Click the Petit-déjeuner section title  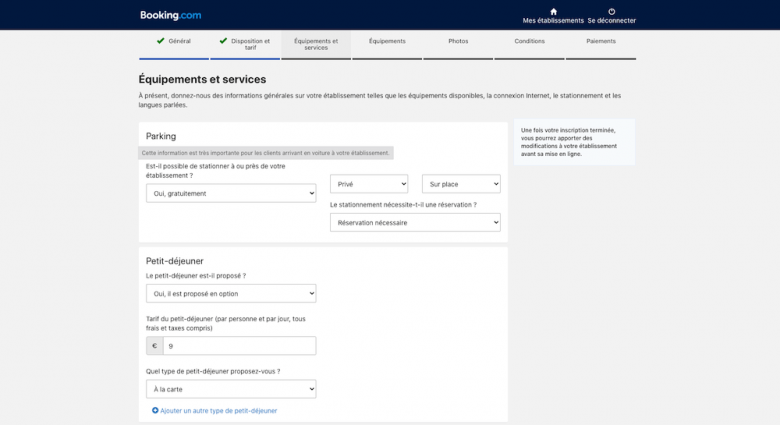point(175,261)
